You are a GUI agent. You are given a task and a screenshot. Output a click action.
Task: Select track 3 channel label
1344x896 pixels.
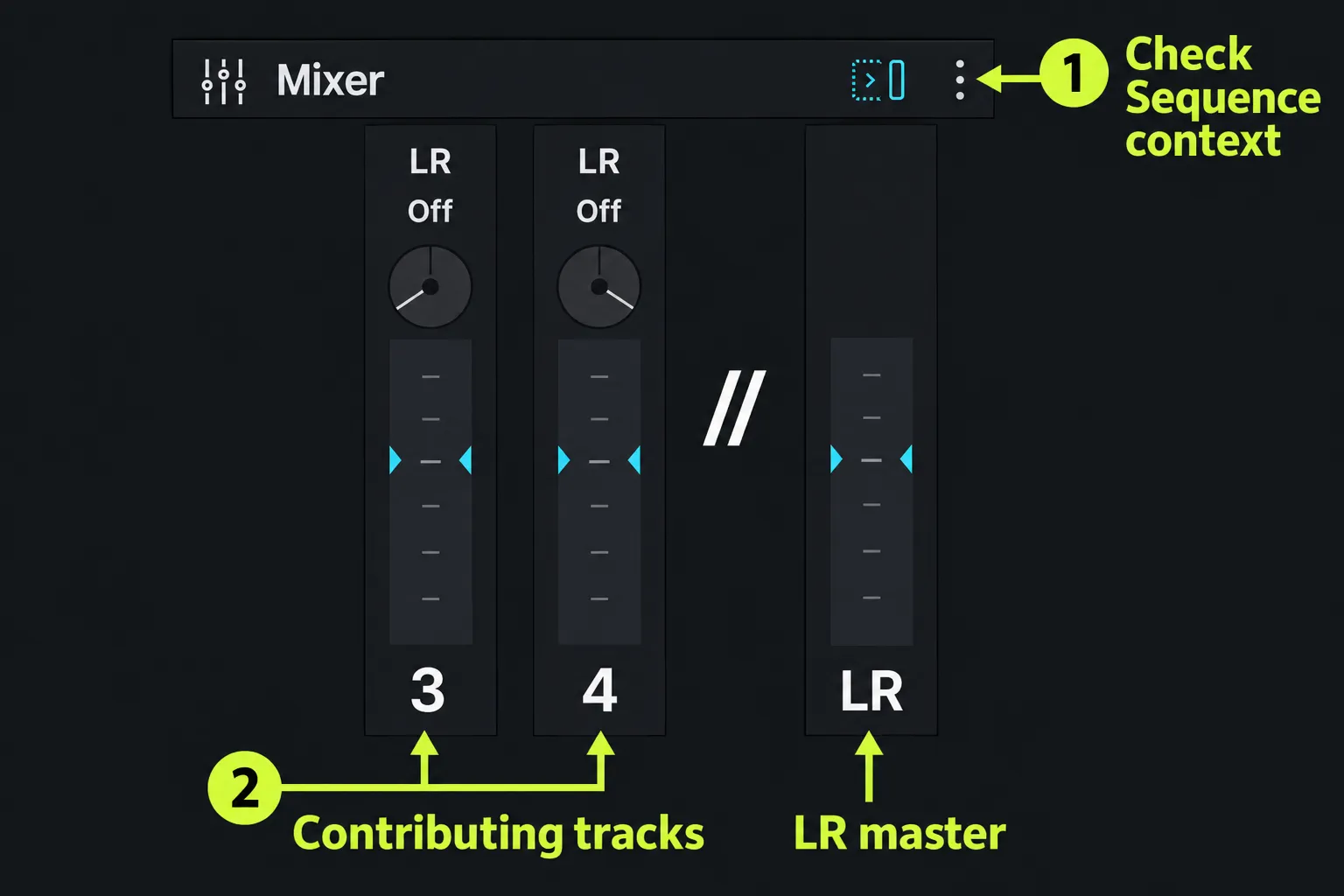click(x=428, y=690)
